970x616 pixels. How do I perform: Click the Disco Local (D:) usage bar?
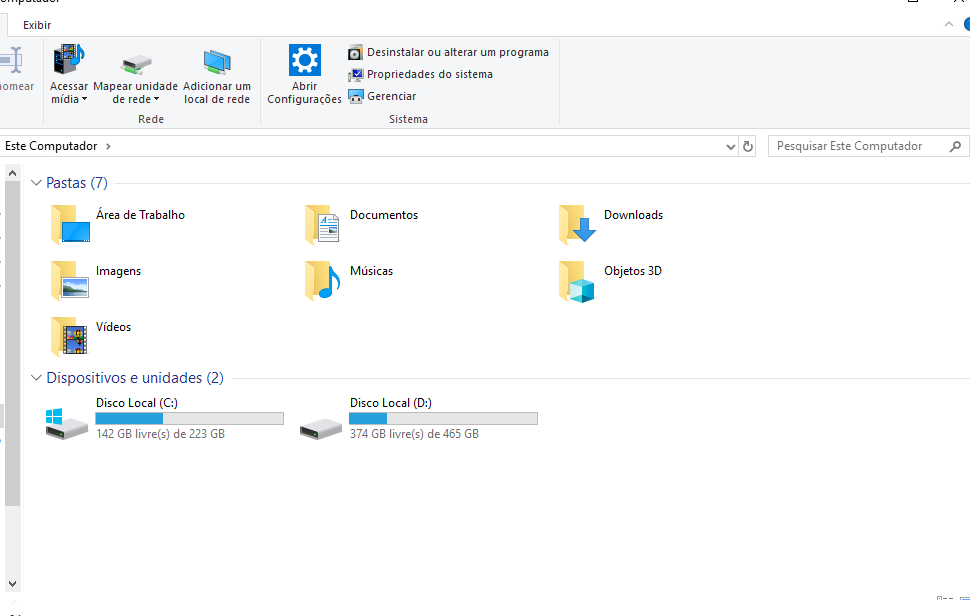pos(443,419)
